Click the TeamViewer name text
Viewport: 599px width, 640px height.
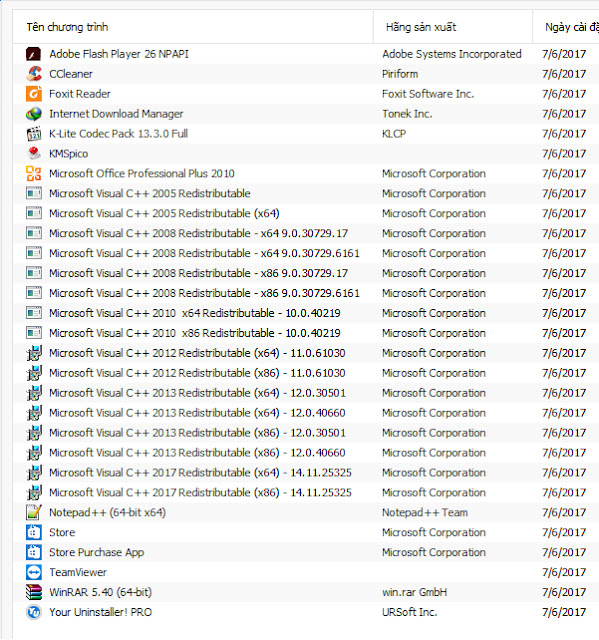[x=78, y=572]
